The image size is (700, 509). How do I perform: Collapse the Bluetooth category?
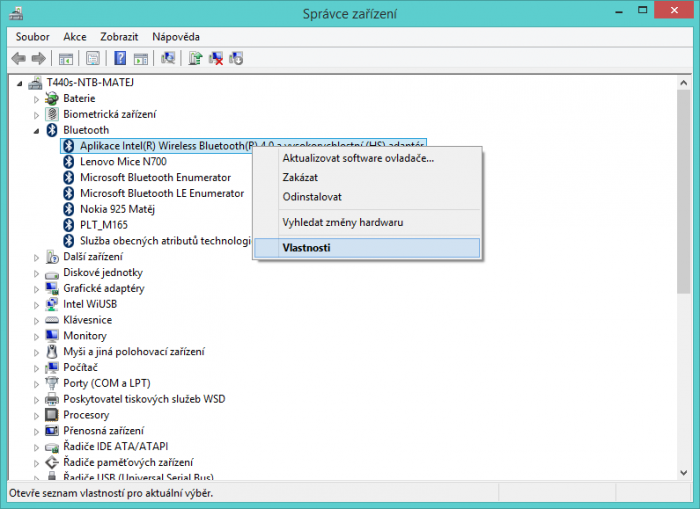(37, 131)
